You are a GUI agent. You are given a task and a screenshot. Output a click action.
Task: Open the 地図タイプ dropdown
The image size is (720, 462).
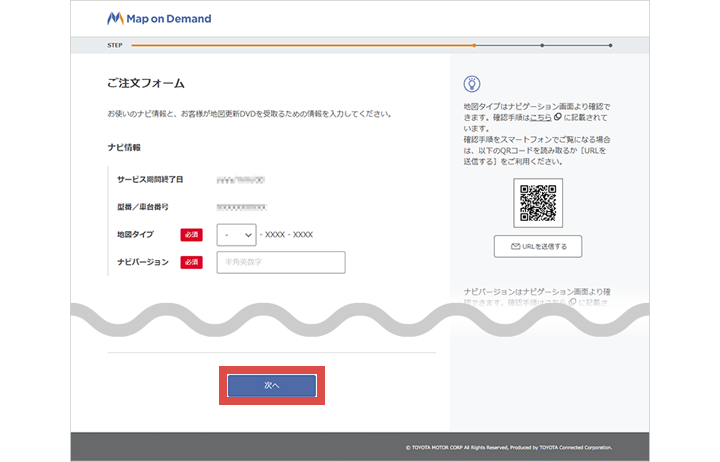(x=236, y=235)
